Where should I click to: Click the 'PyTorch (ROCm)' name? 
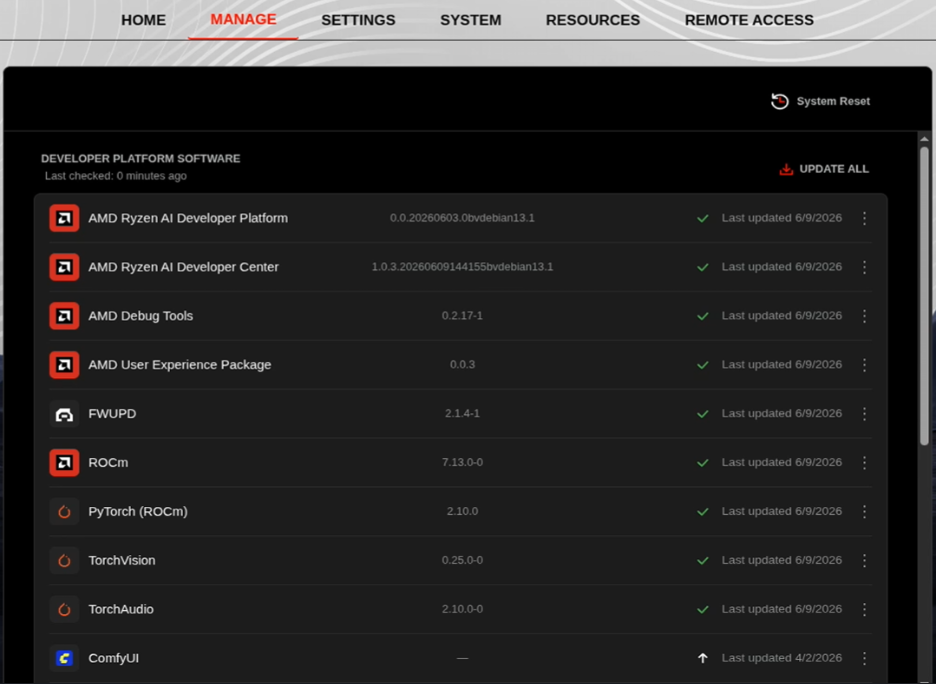[138, 512]
